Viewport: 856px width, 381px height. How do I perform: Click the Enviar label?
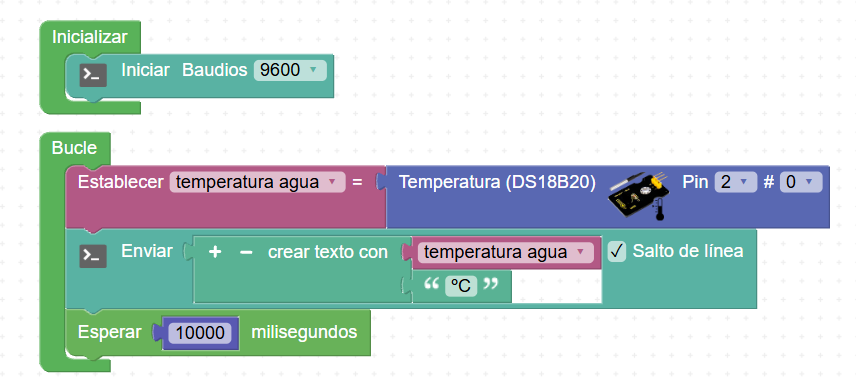point(147,251)
